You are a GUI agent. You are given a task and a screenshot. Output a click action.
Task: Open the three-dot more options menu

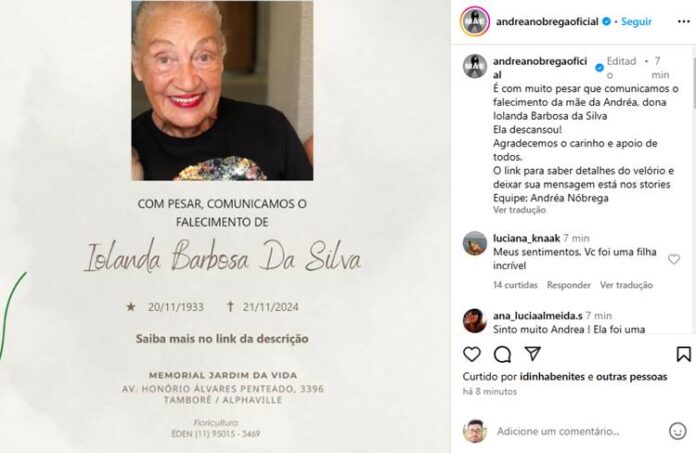(x=684, y=21)
